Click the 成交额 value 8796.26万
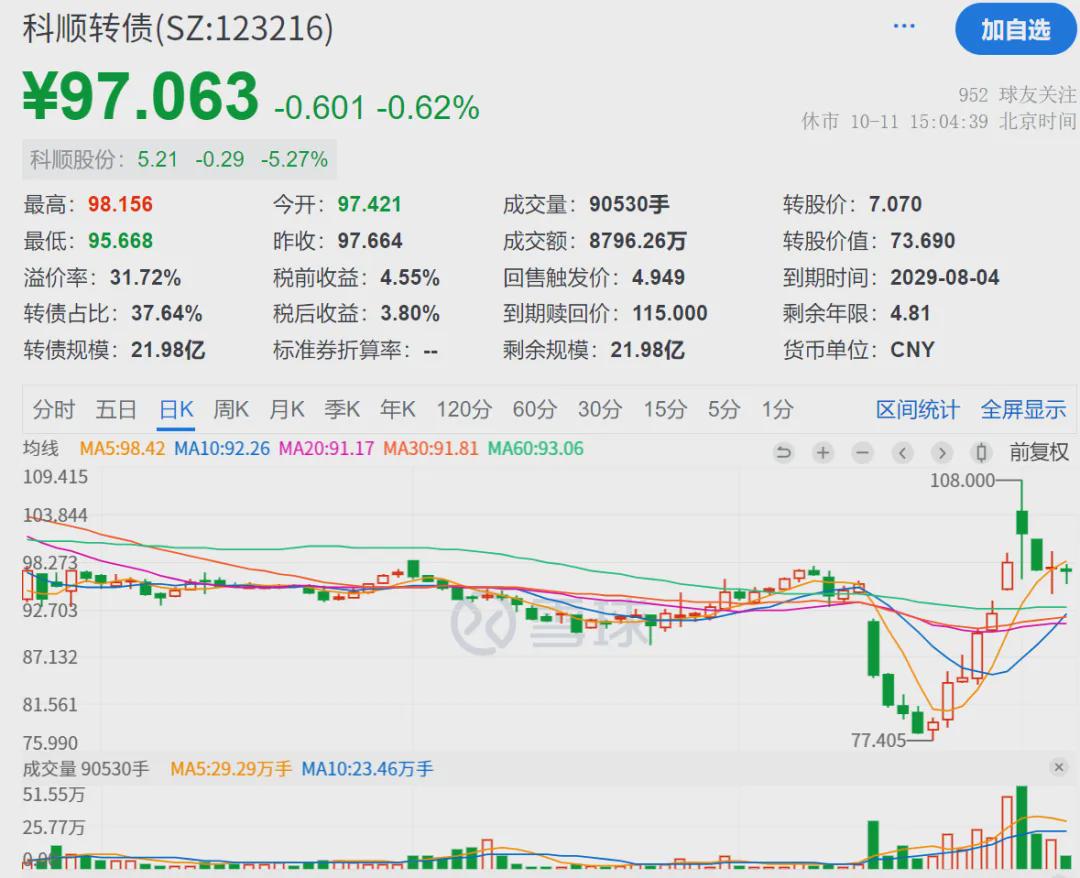Screen dimensions: 1080x878 pos(638,240)
